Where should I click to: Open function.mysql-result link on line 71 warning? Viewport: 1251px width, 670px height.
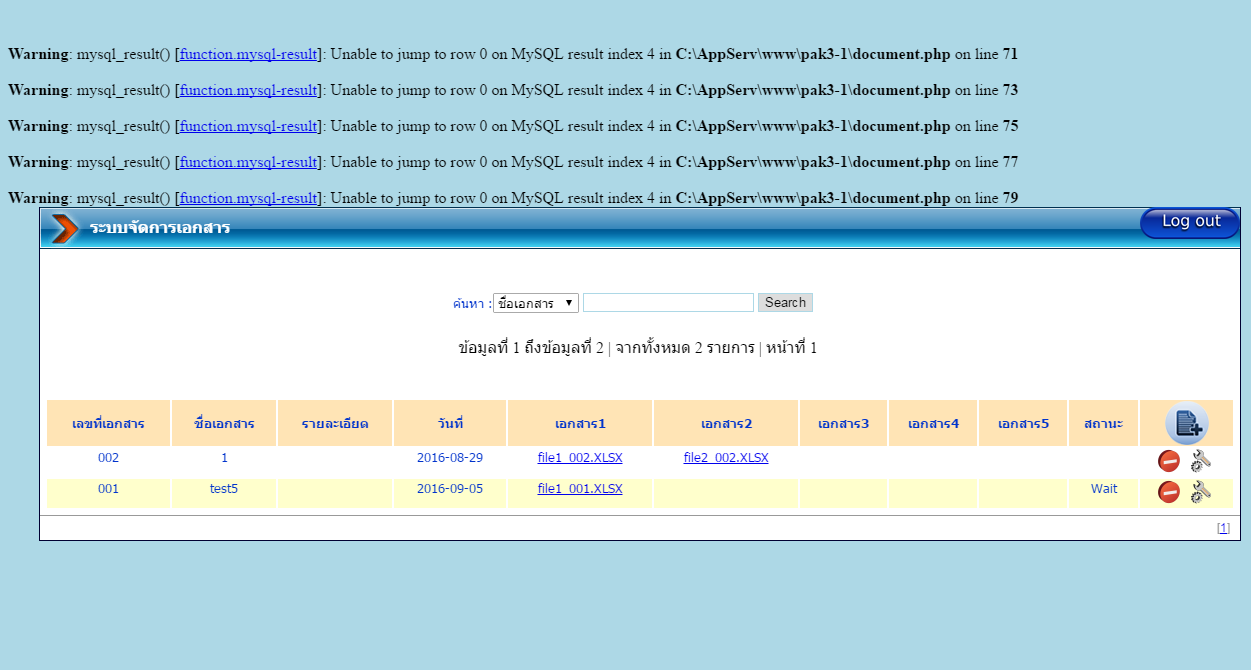(249, 54)
